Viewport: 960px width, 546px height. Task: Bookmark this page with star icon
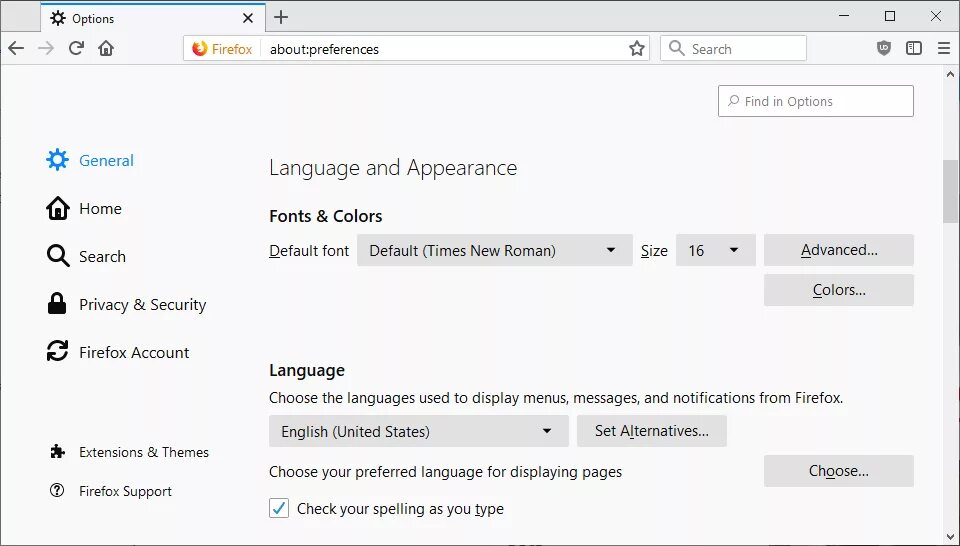click(x=637, y=48)
